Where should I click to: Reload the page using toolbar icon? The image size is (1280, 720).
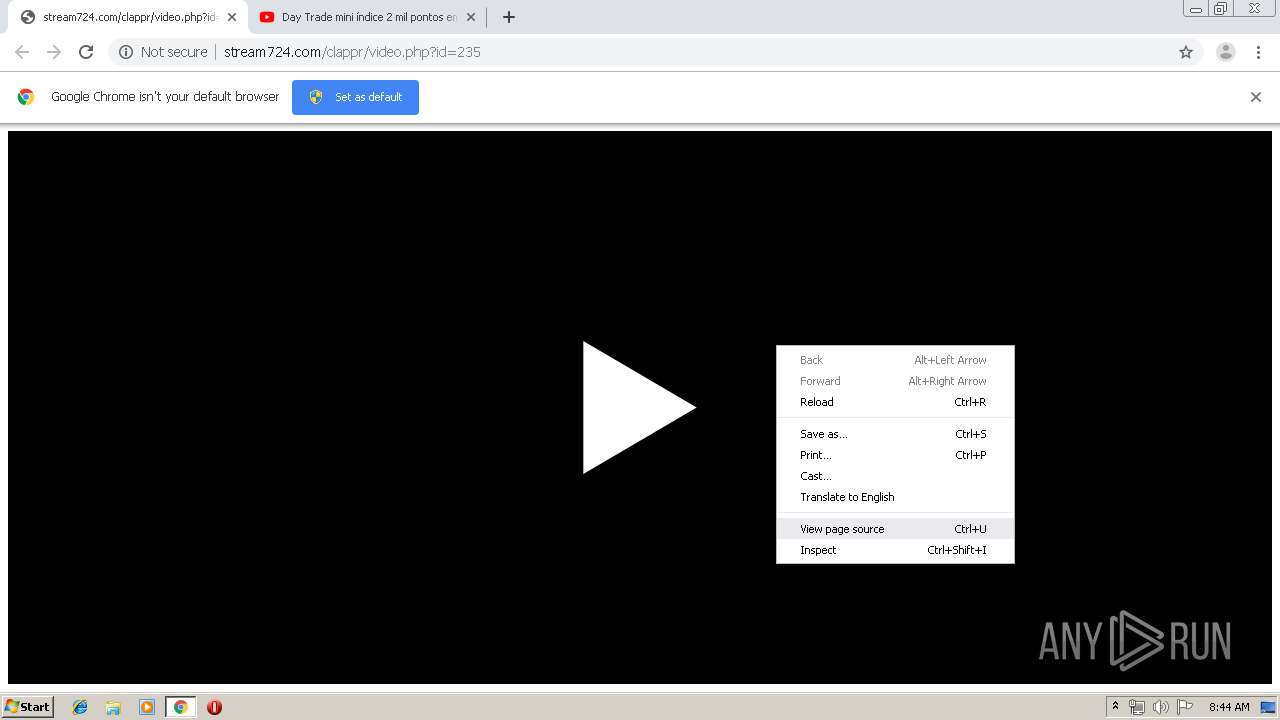86,52
